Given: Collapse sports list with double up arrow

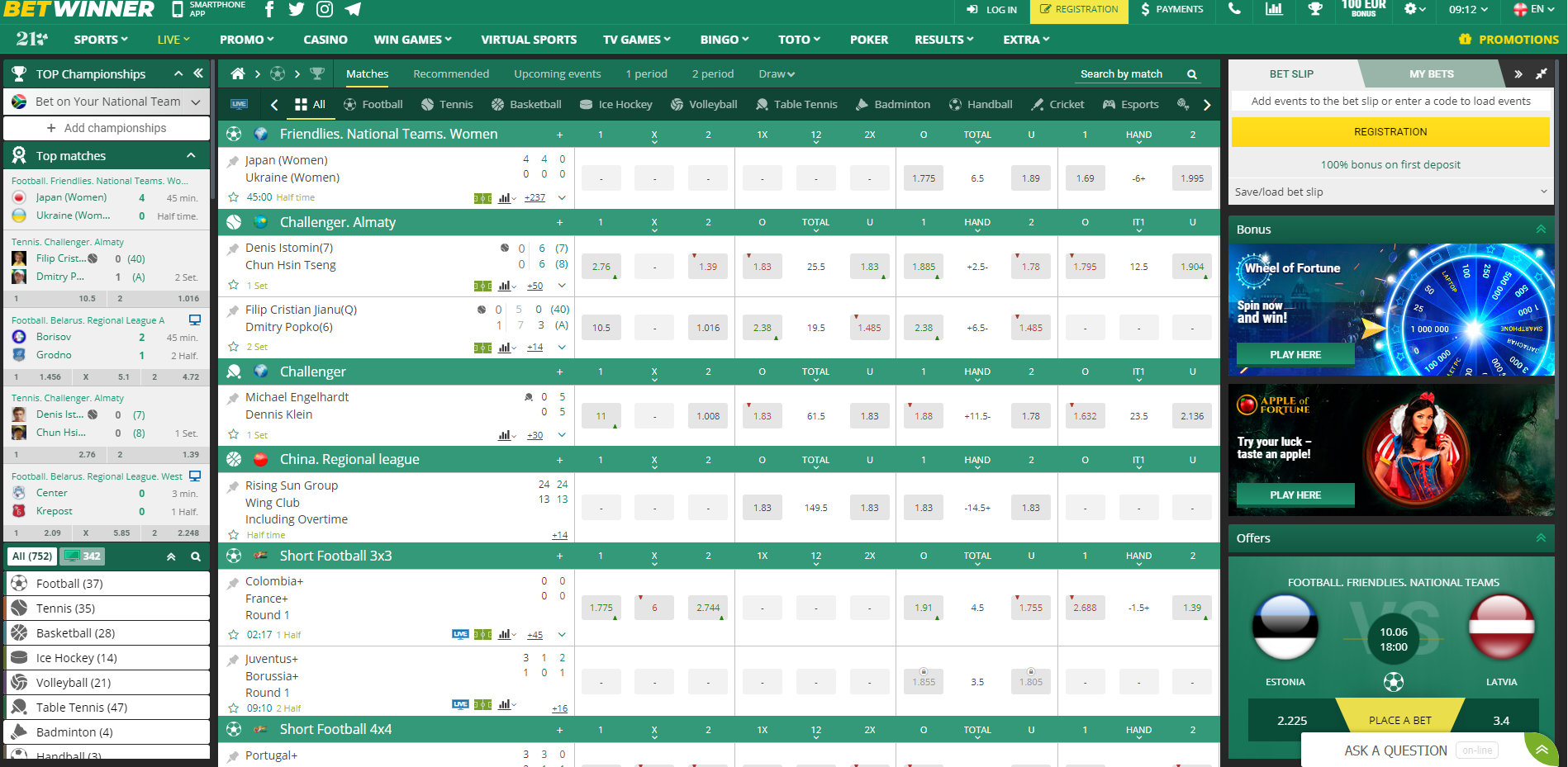Looking at the screenshot, I should (171, 556).
